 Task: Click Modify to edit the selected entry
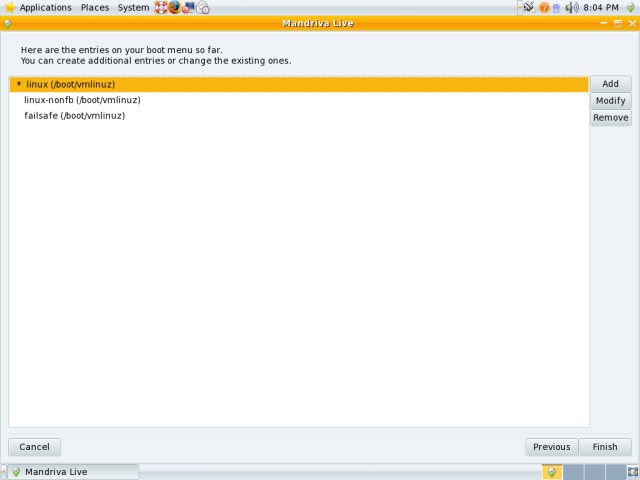611,101
